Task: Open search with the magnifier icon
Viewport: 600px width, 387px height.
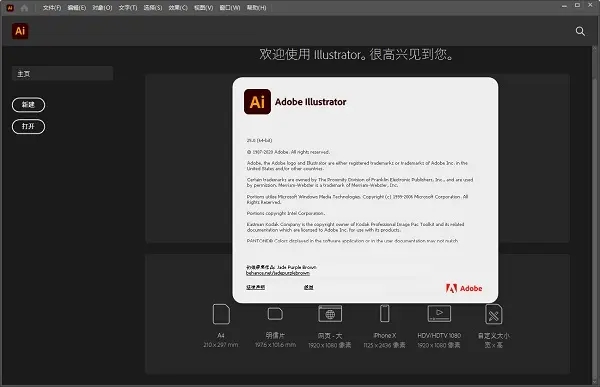Action: (580, 31)
